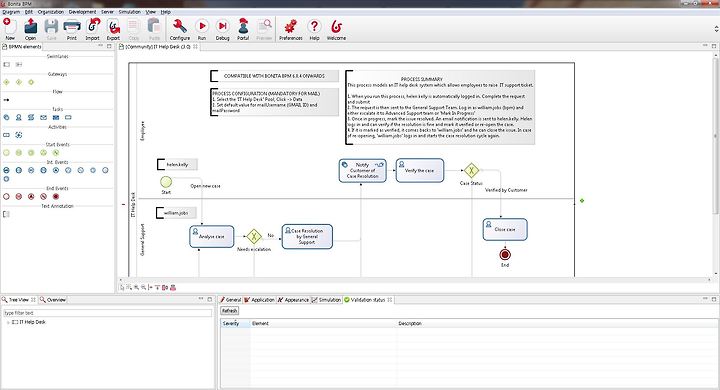Collapse the IT Help Desk pool
The image size is (720, 390).
click(123, 204)
